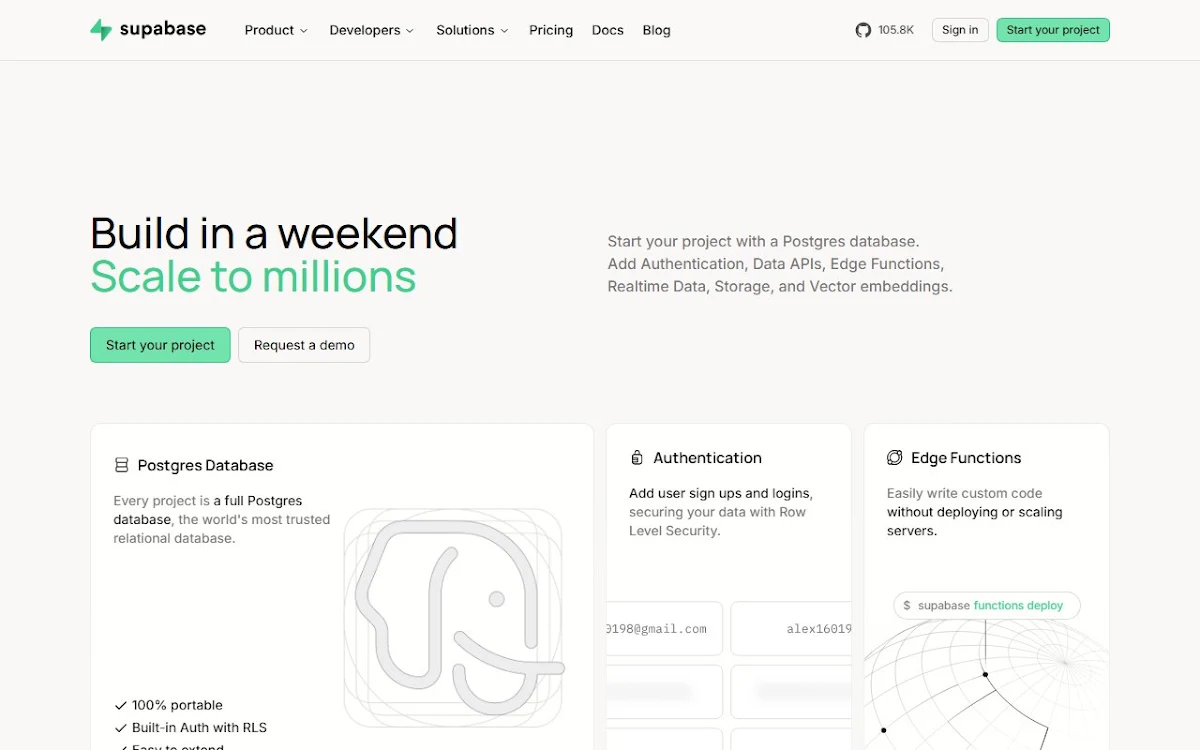Click header Start your project button

(1053, 30)
